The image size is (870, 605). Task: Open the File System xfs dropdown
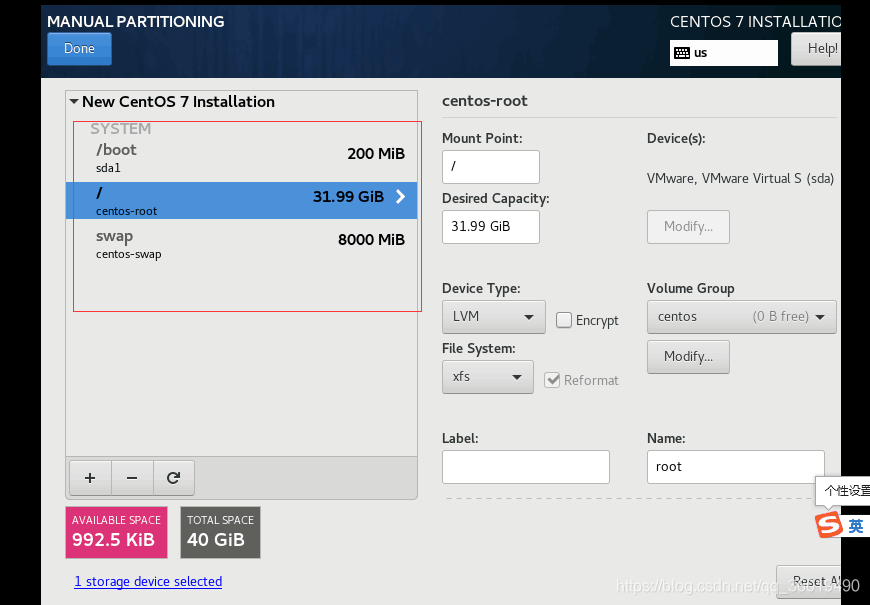[x=488, y=377]
